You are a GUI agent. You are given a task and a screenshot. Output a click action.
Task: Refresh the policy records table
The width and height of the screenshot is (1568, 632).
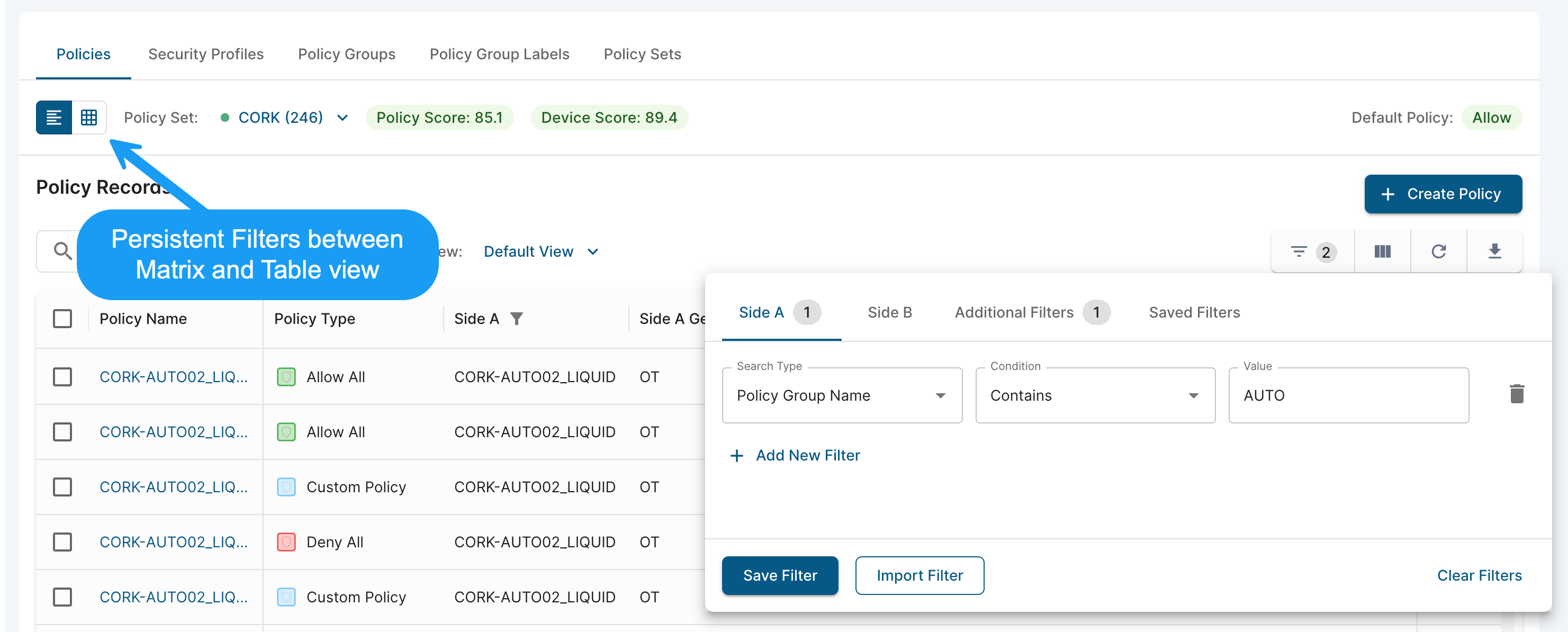coord(1438,251)
